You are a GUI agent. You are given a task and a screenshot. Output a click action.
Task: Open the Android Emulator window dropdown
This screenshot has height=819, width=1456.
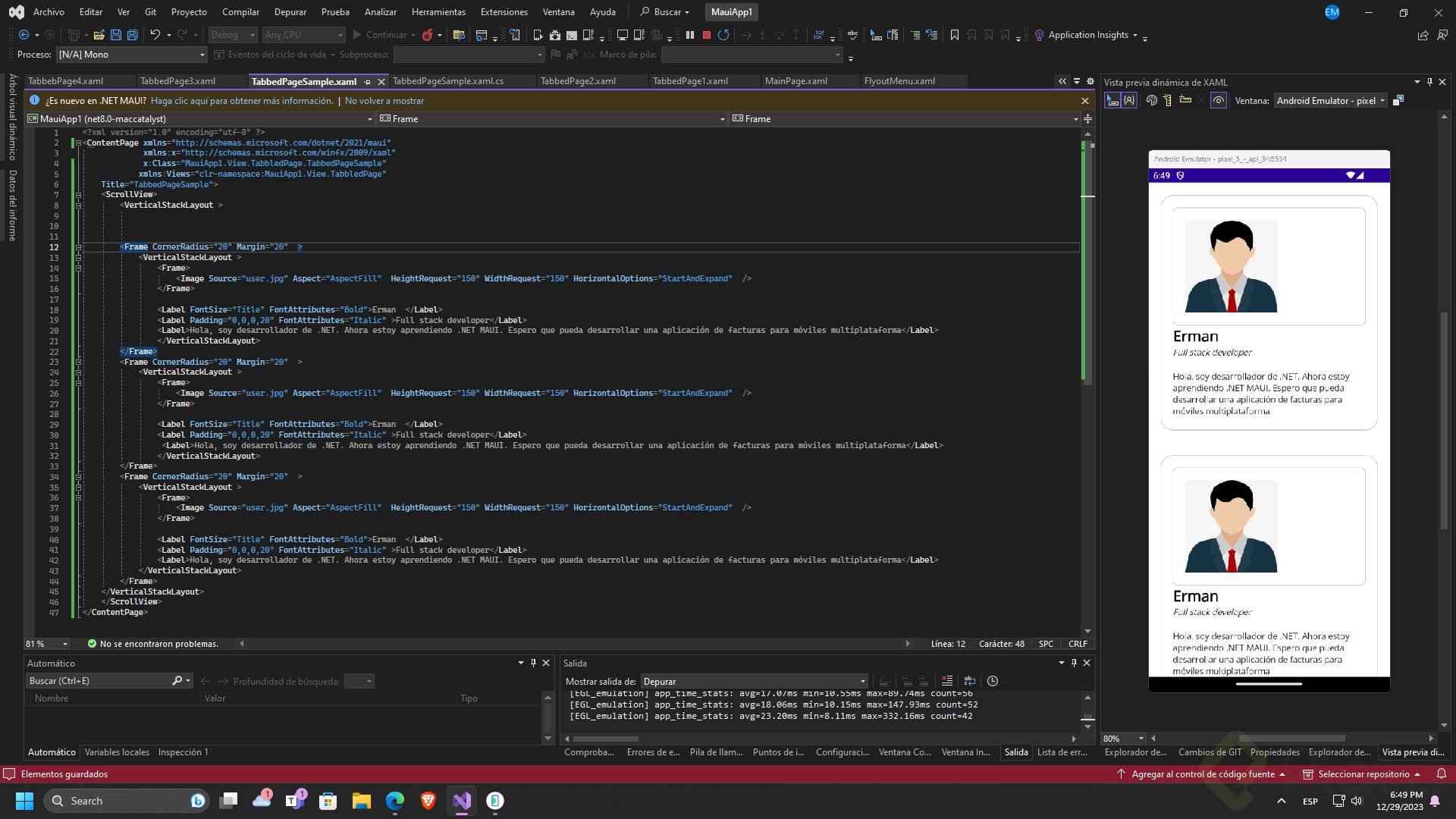[1330, 100]
